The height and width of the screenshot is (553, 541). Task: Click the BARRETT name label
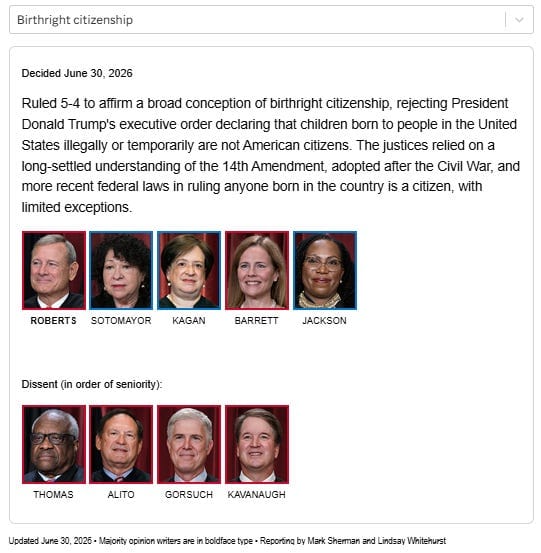256,321
